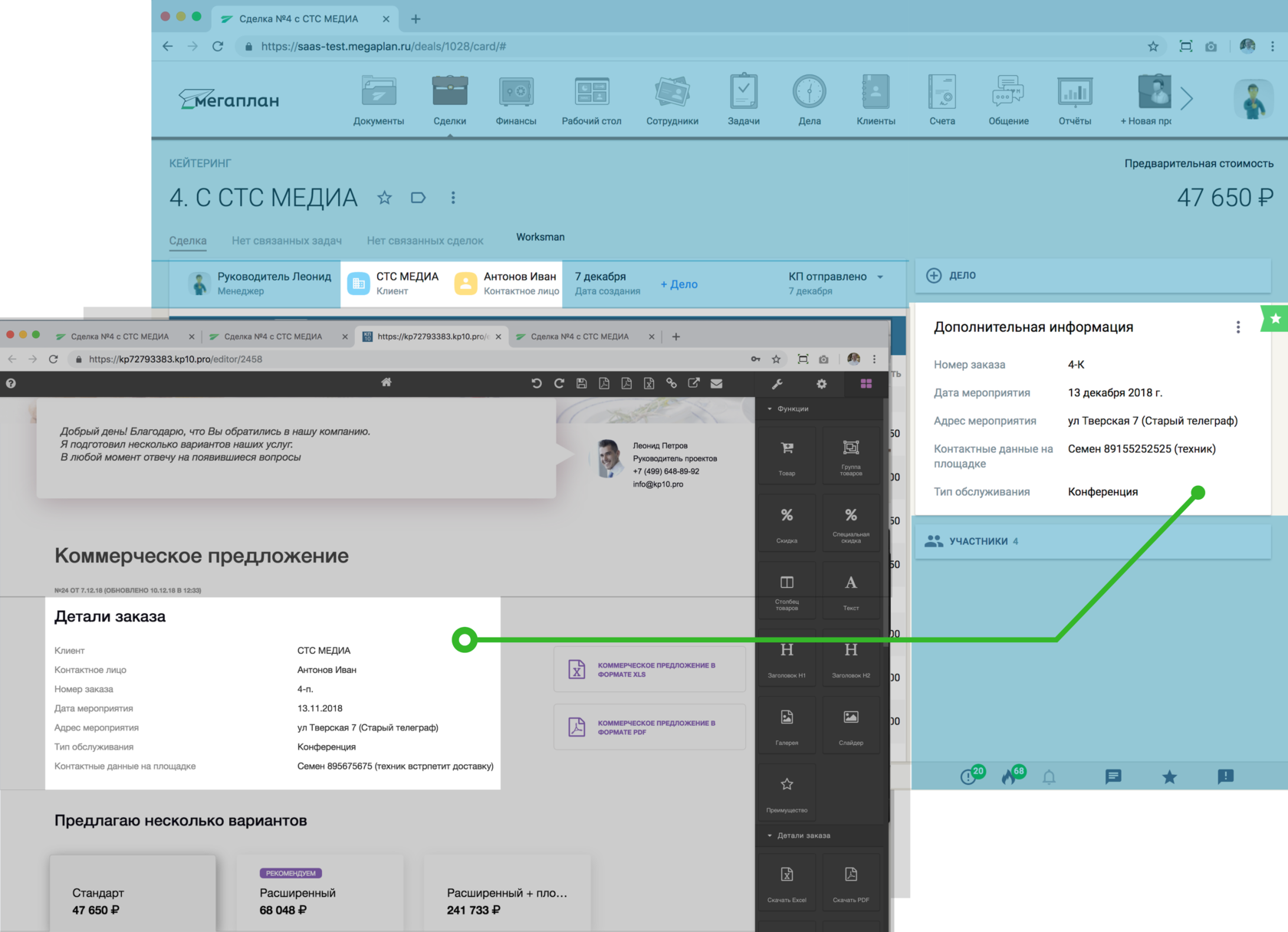Select the Стандарт 47 650 ₽ variant card

click(133, 893)
